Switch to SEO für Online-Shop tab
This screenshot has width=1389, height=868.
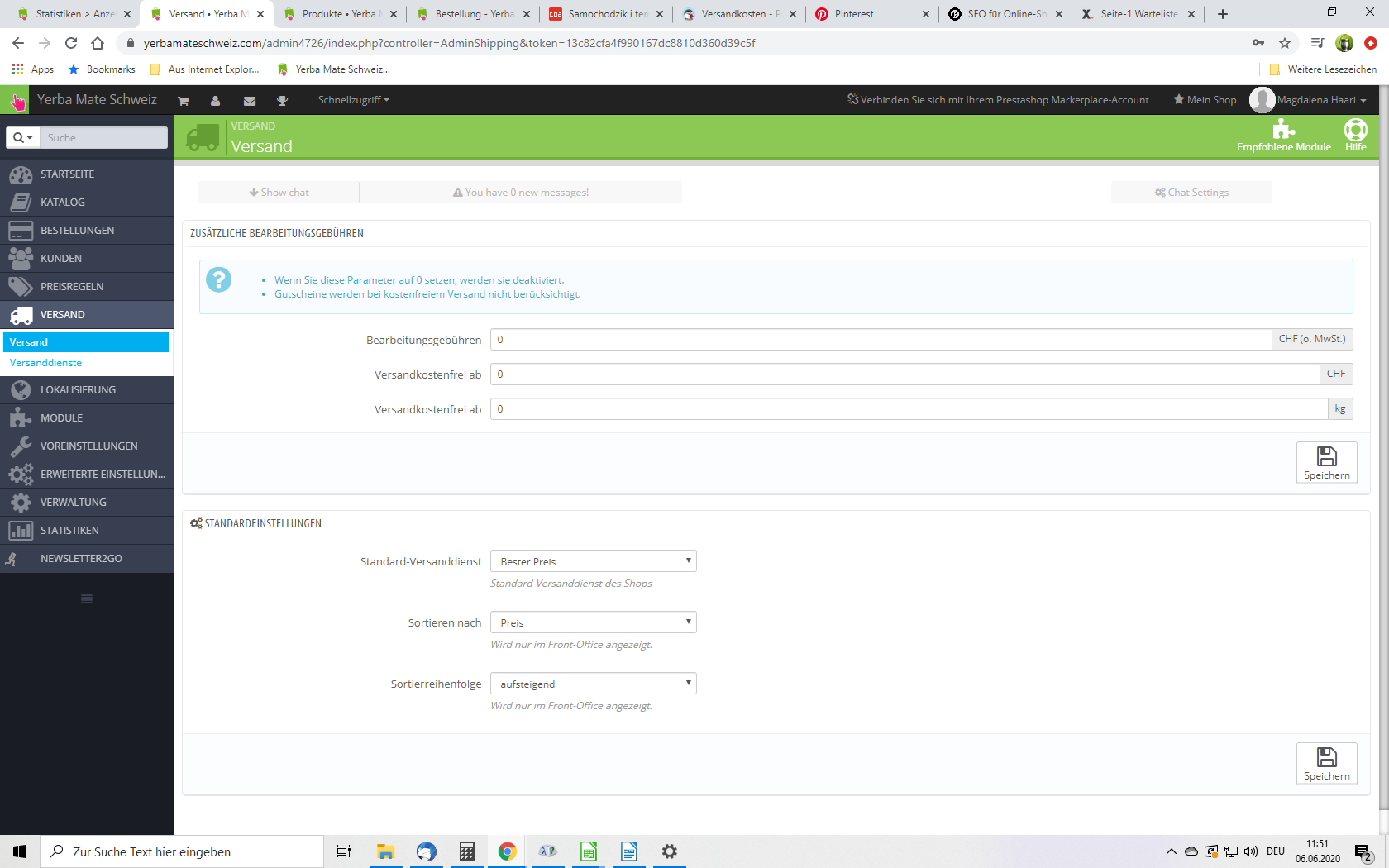1006,14
